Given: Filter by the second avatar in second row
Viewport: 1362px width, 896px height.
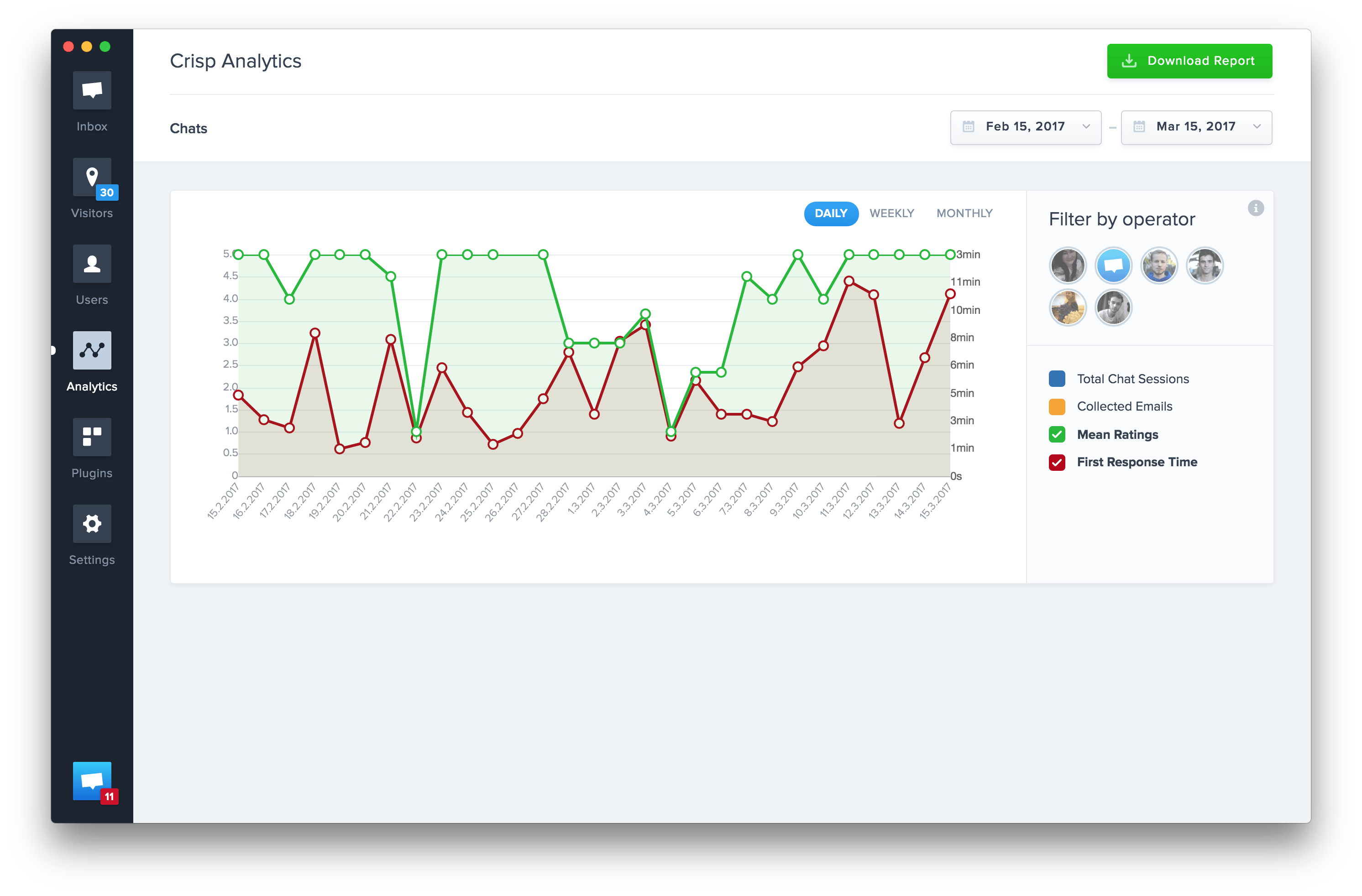Looking at the screenshot, I should 1113,308.
